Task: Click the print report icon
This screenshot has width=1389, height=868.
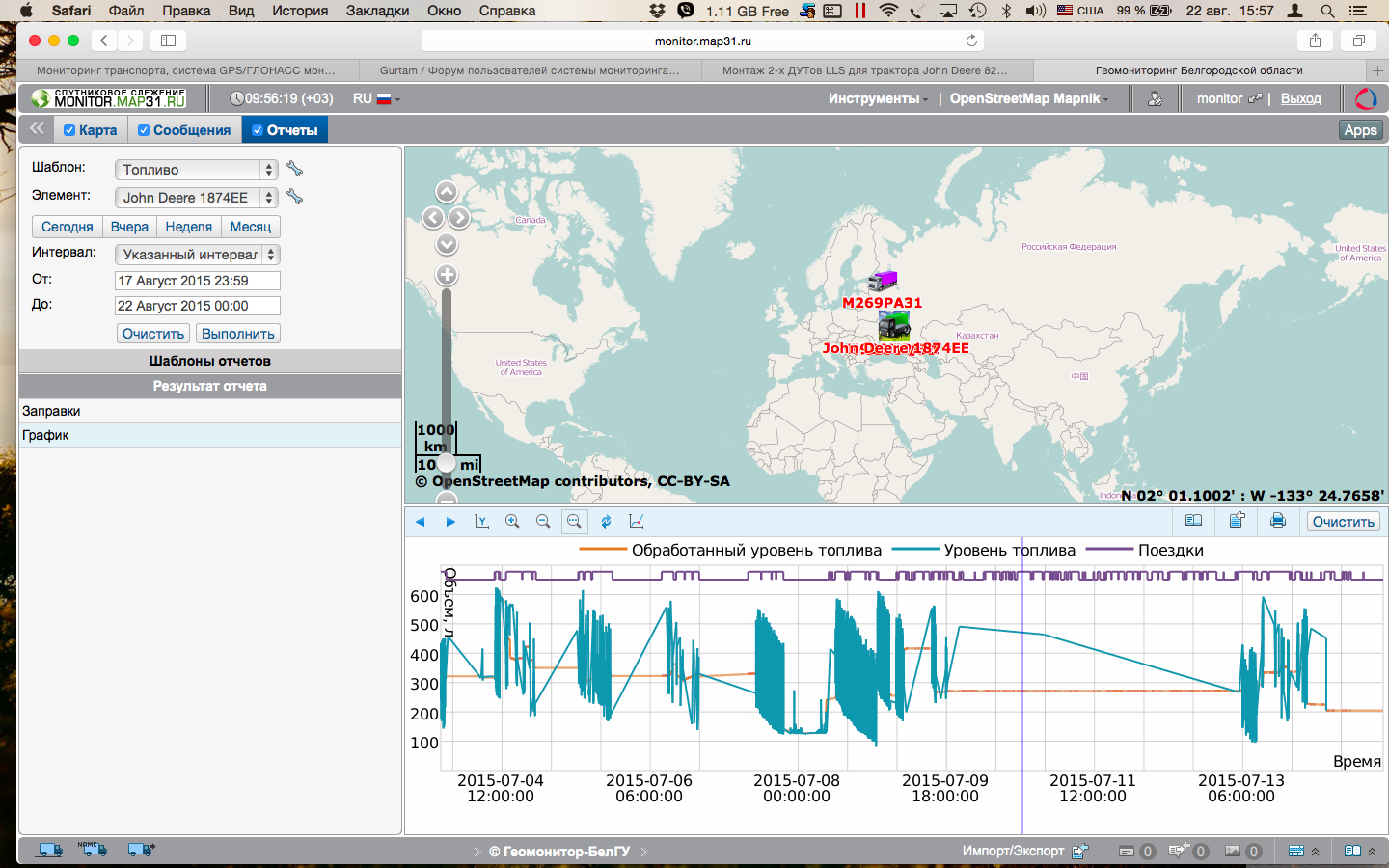Action: coord(1277,521)
